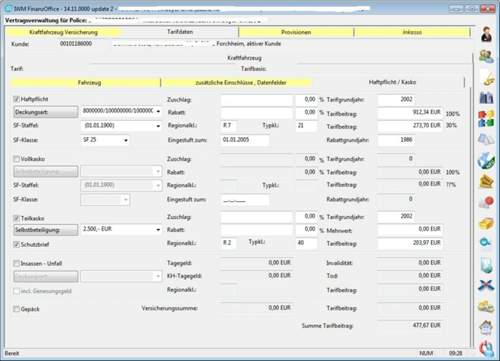
Task: Open the yellow box icon in sidebar
Action: pos(486,223)
